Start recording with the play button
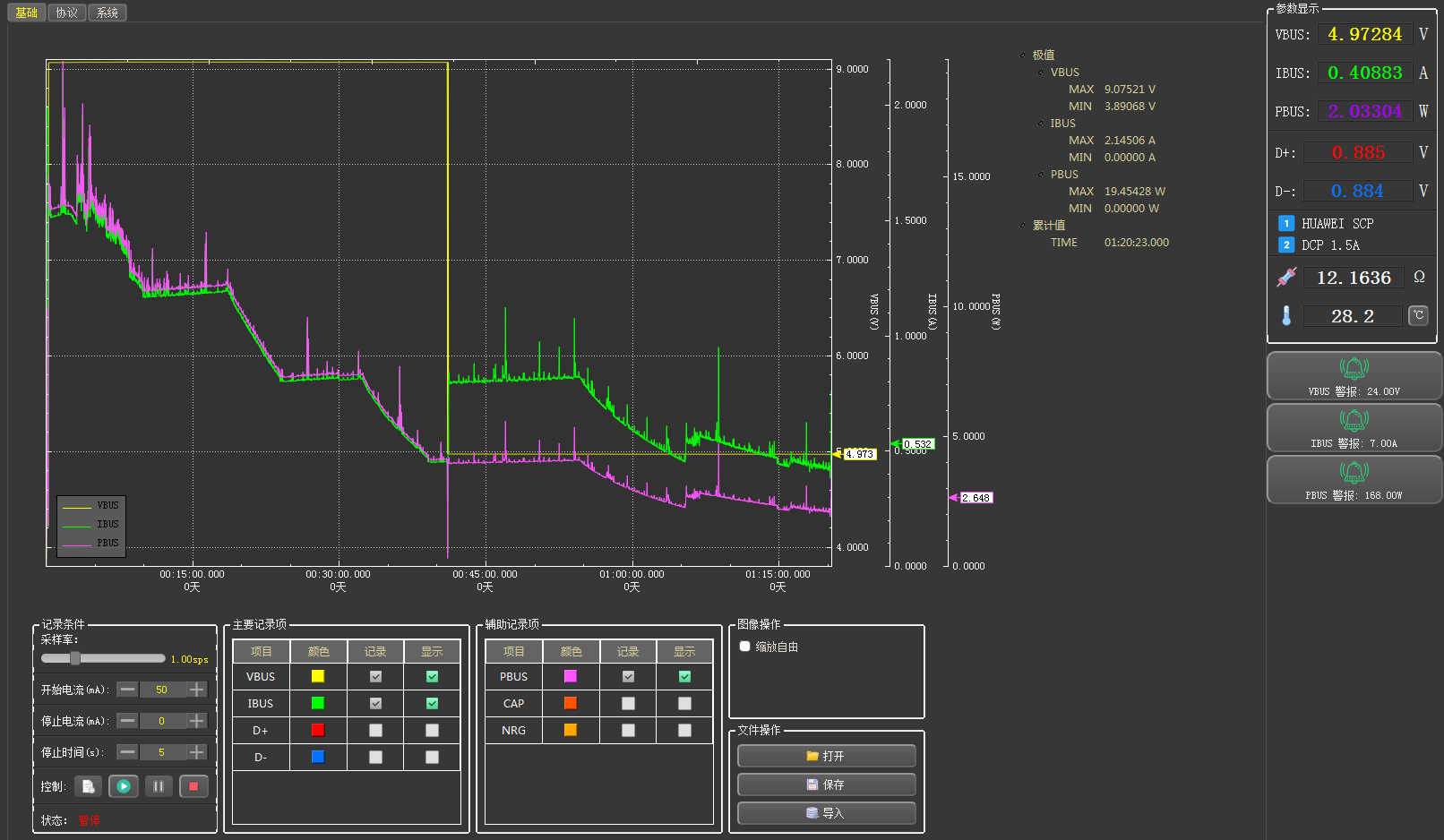1444x840 pixels. 124,786
